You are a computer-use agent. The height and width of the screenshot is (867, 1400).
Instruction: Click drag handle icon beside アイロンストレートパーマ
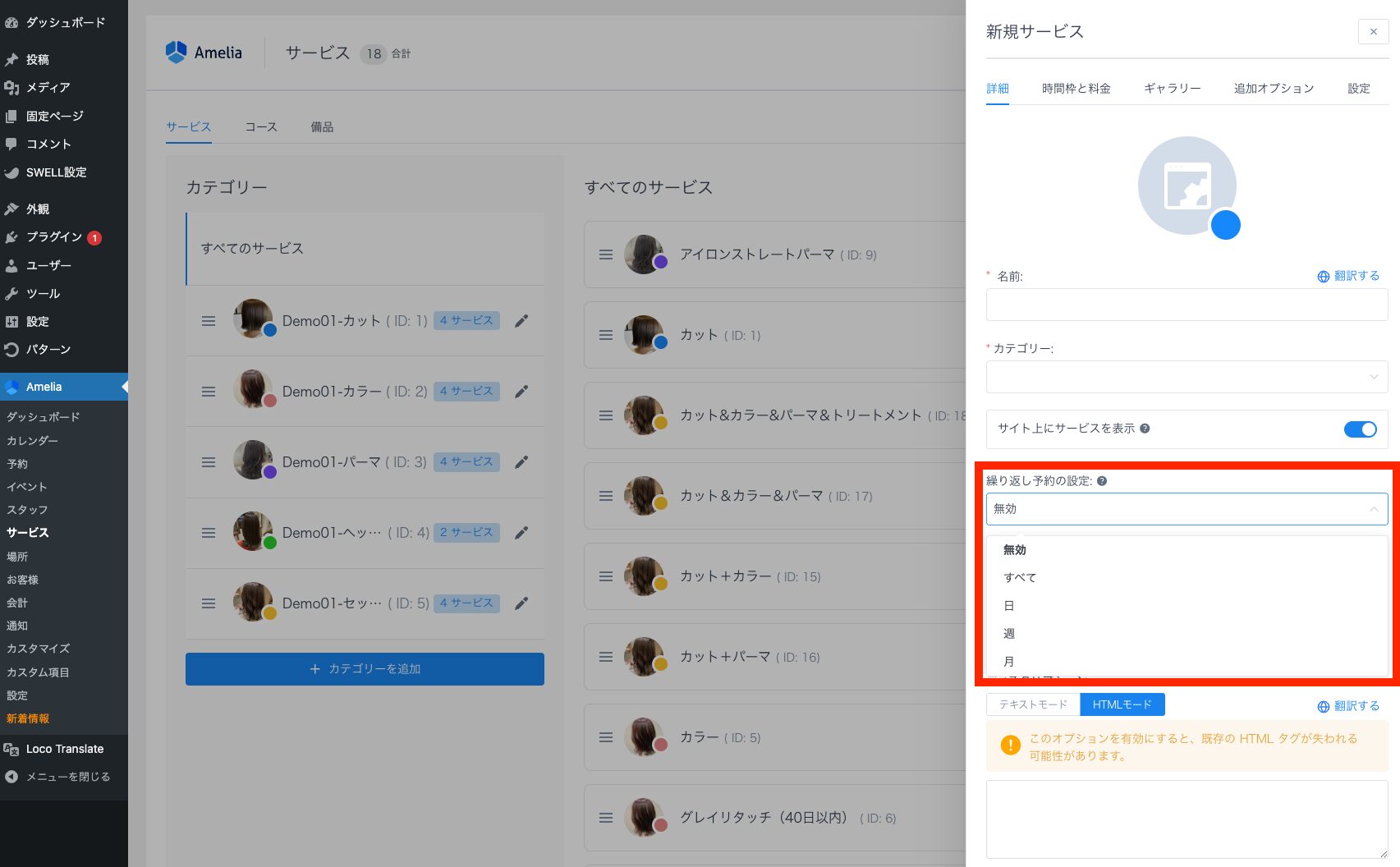[606, 255]
